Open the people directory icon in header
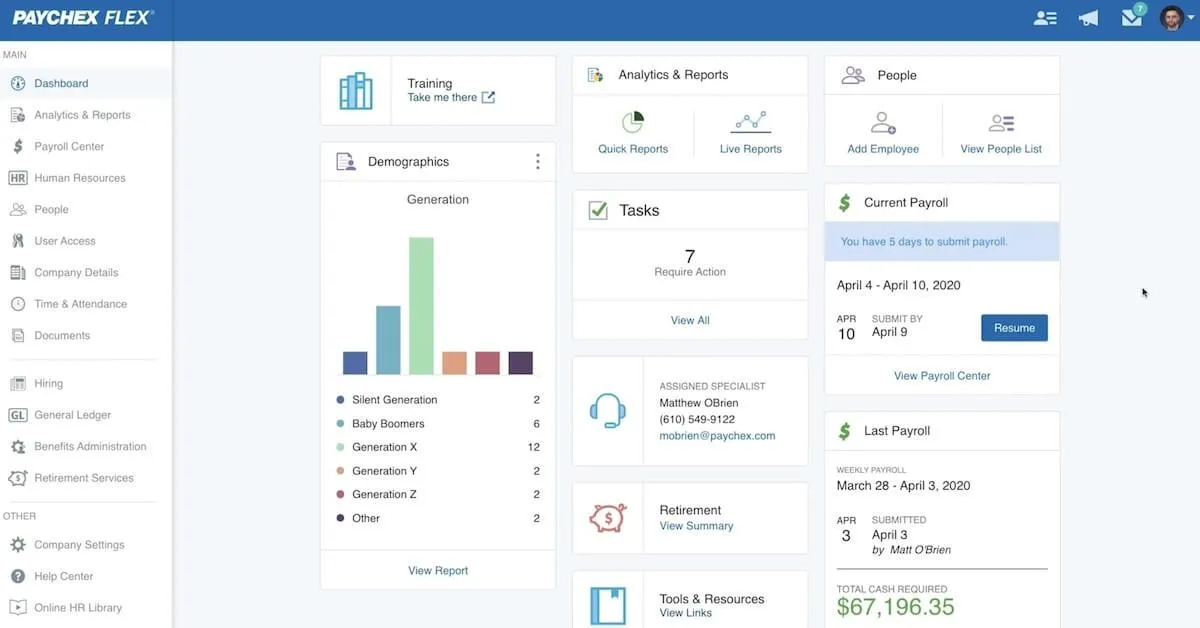 pyautogui.click(x=1045, y=18)
